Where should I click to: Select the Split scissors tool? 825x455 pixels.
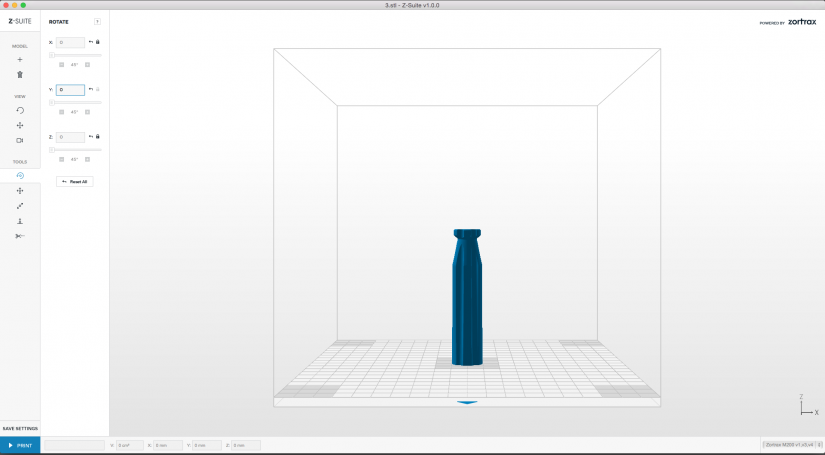[20, 236]
